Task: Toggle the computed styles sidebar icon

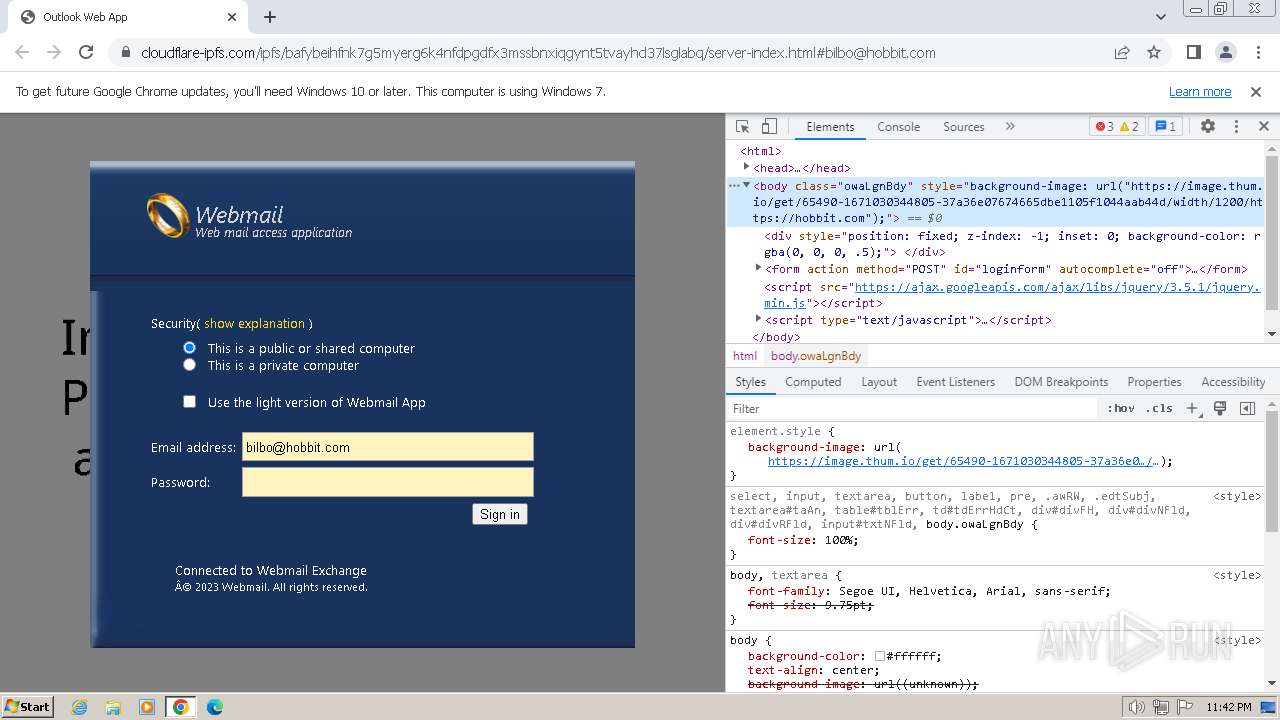Action: [1247, 408]
